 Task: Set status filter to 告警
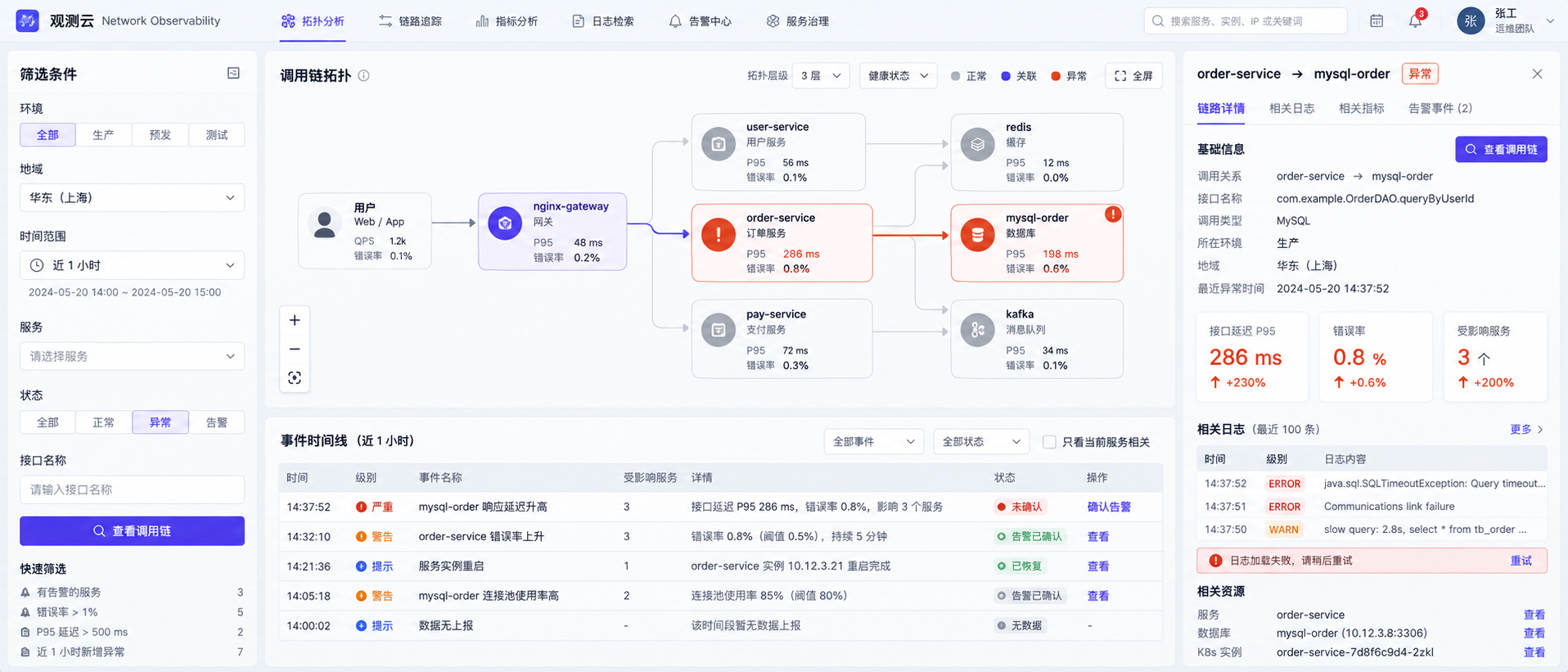(x=216, y=422)
